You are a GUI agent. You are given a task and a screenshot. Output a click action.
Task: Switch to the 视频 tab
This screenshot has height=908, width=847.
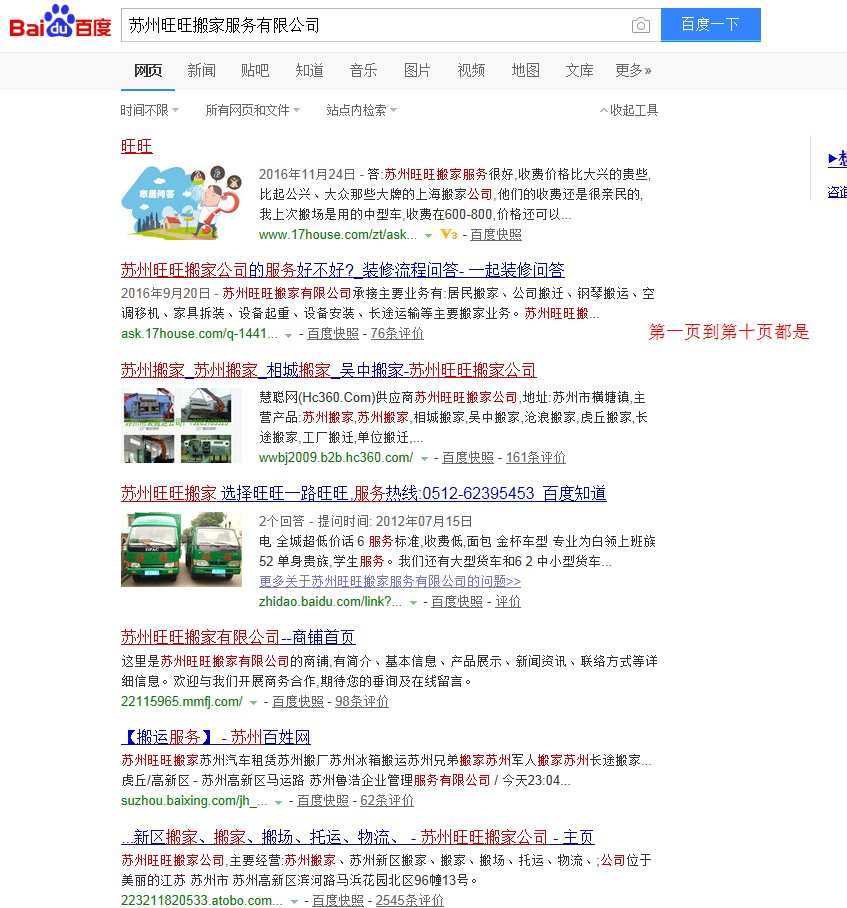(471, 71)
